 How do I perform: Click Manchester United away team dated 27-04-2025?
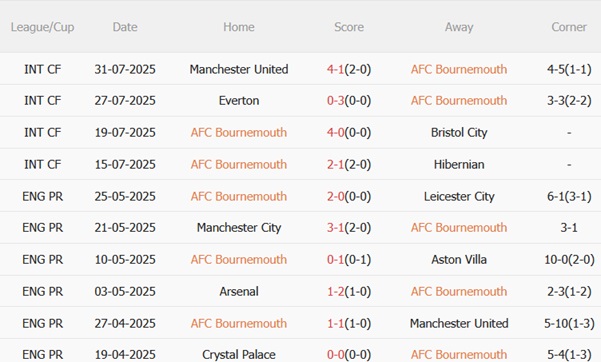tap(459, 323)
